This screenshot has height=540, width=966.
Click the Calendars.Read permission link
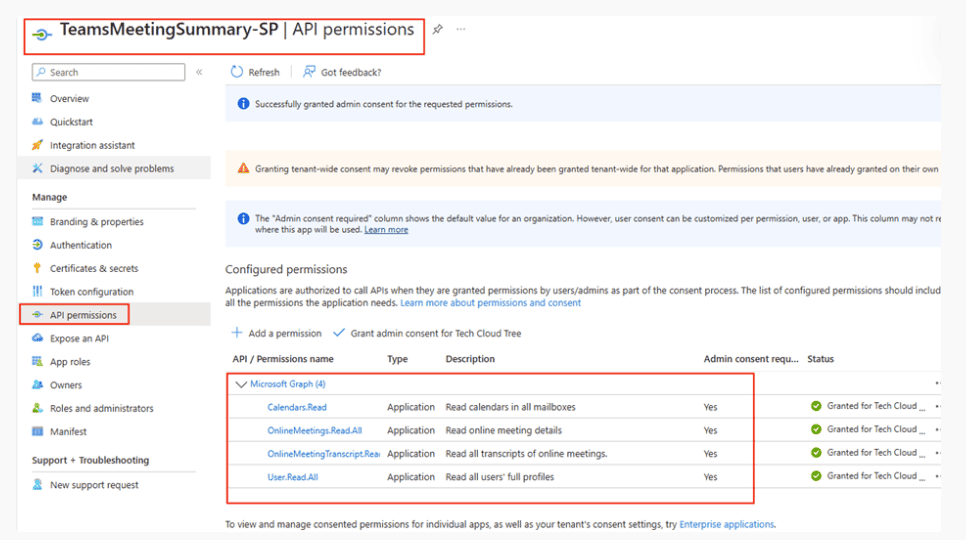[x=297, y=407]
